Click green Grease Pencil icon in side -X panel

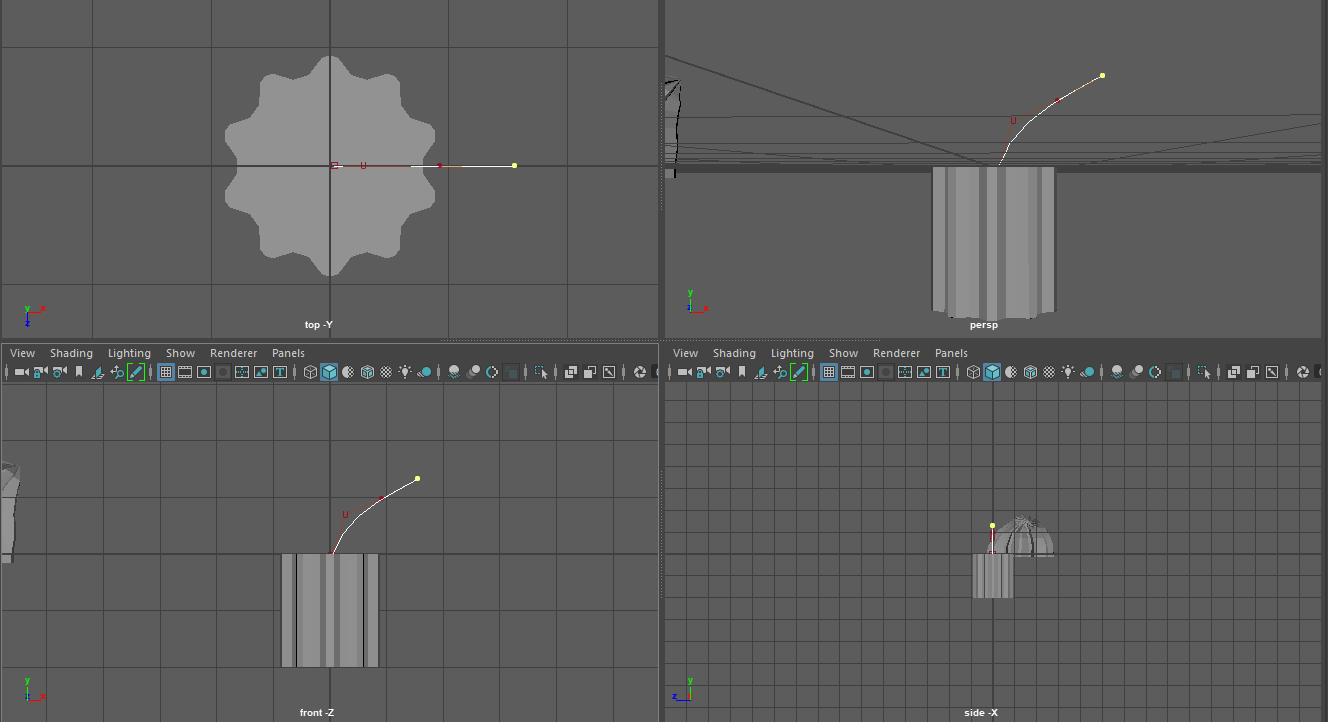(x=799, y=372)
